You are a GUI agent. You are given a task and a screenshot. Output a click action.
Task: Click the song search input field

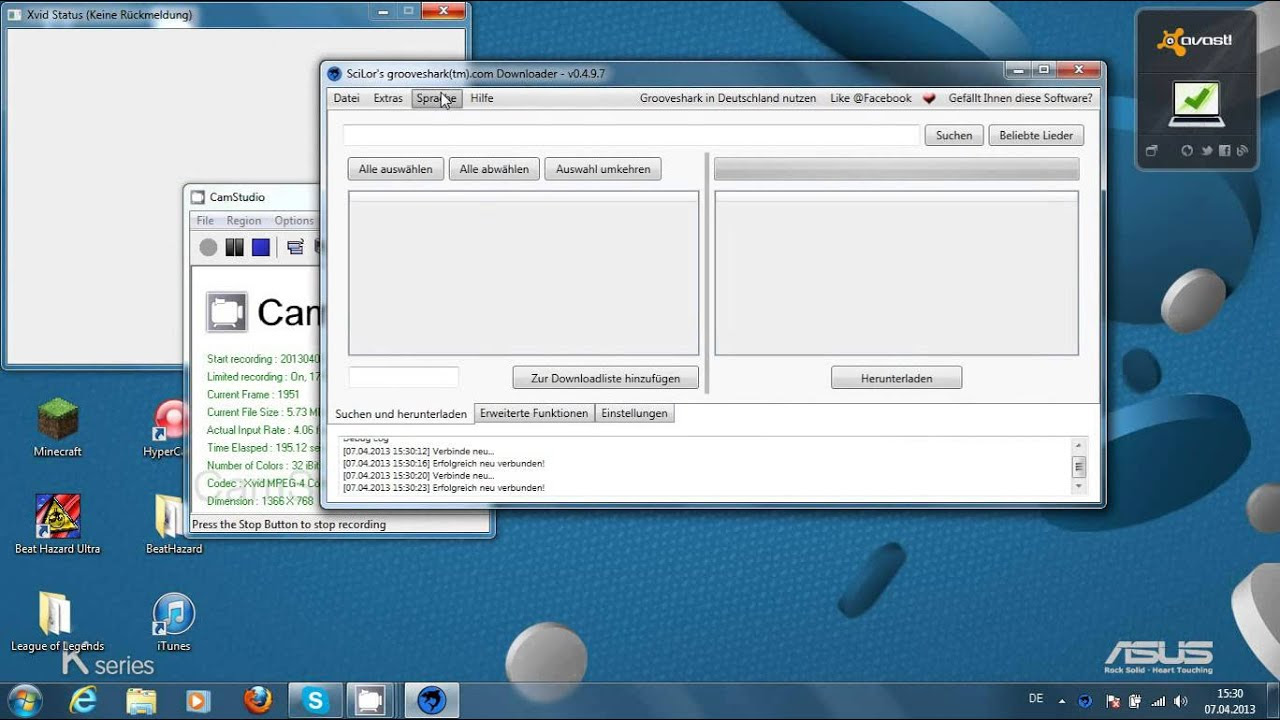[631, 135]
